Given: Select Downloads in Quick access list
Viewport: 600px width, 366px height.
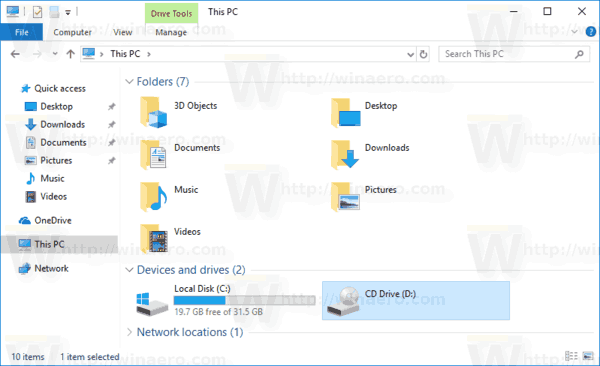Looking at the screenshot, I should click(63, 124).
